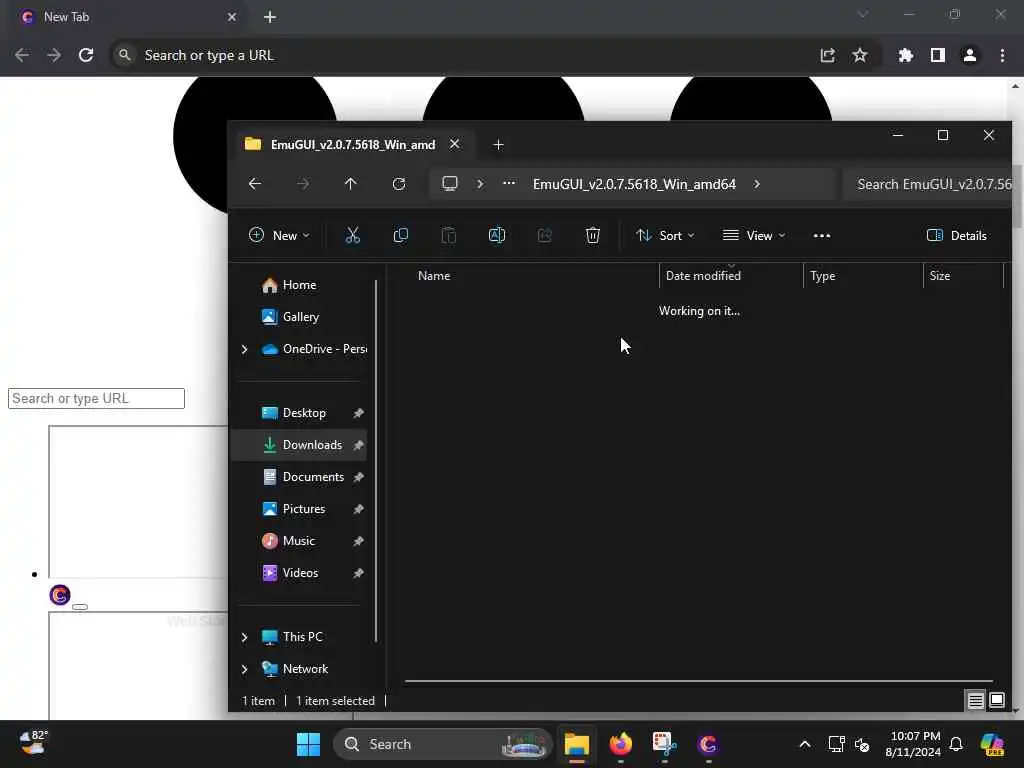
Task: Click the Delete trash icon in File Explorer
Action: click(592, 236)
